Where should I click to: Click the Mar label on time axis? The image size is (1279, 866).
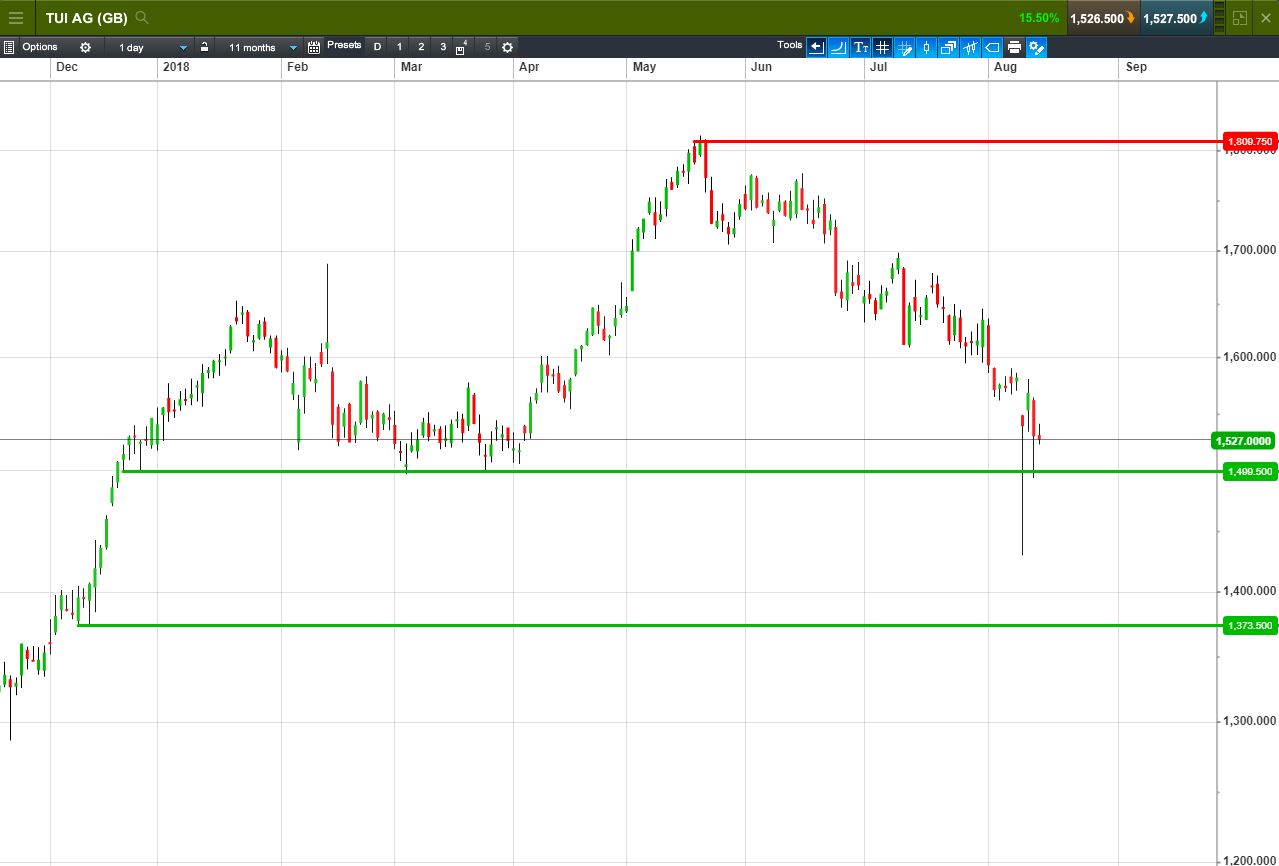pyautogui.click(x=411, y=67)
